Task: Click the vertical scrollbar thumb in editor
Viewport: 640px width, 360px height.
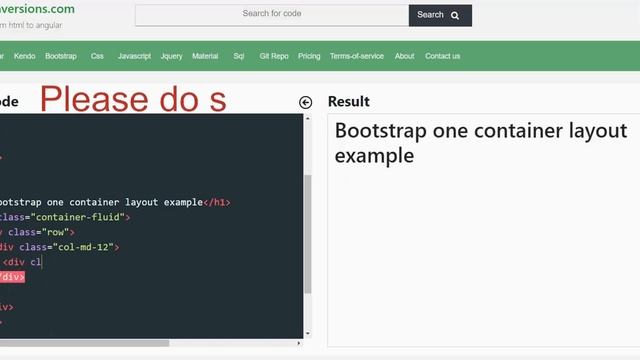Action: coord(308,234)
